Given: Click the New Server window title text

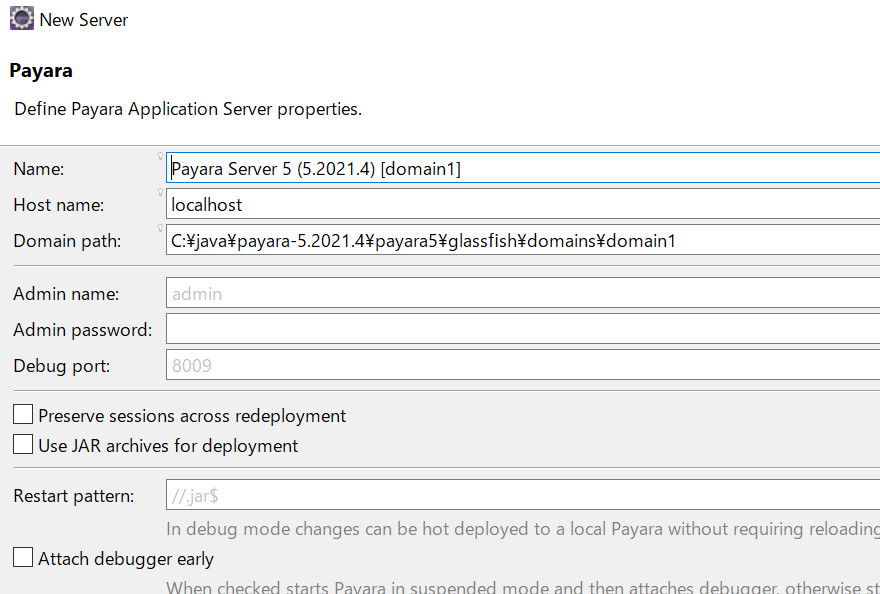Looking at the screenshot, I should 84,20.
